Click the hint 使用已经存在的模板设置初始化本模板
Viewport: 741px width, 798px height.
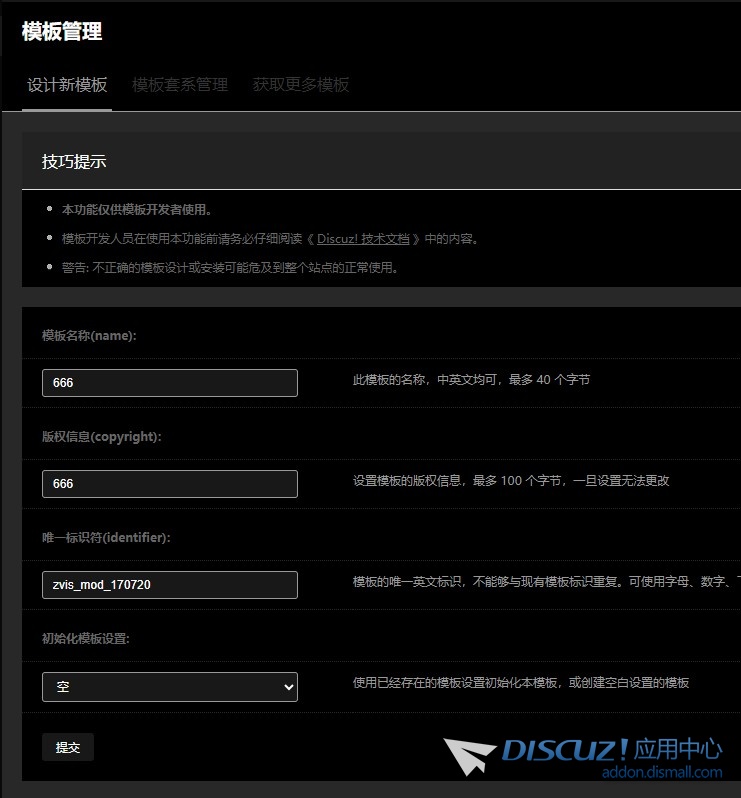point(521,682)
